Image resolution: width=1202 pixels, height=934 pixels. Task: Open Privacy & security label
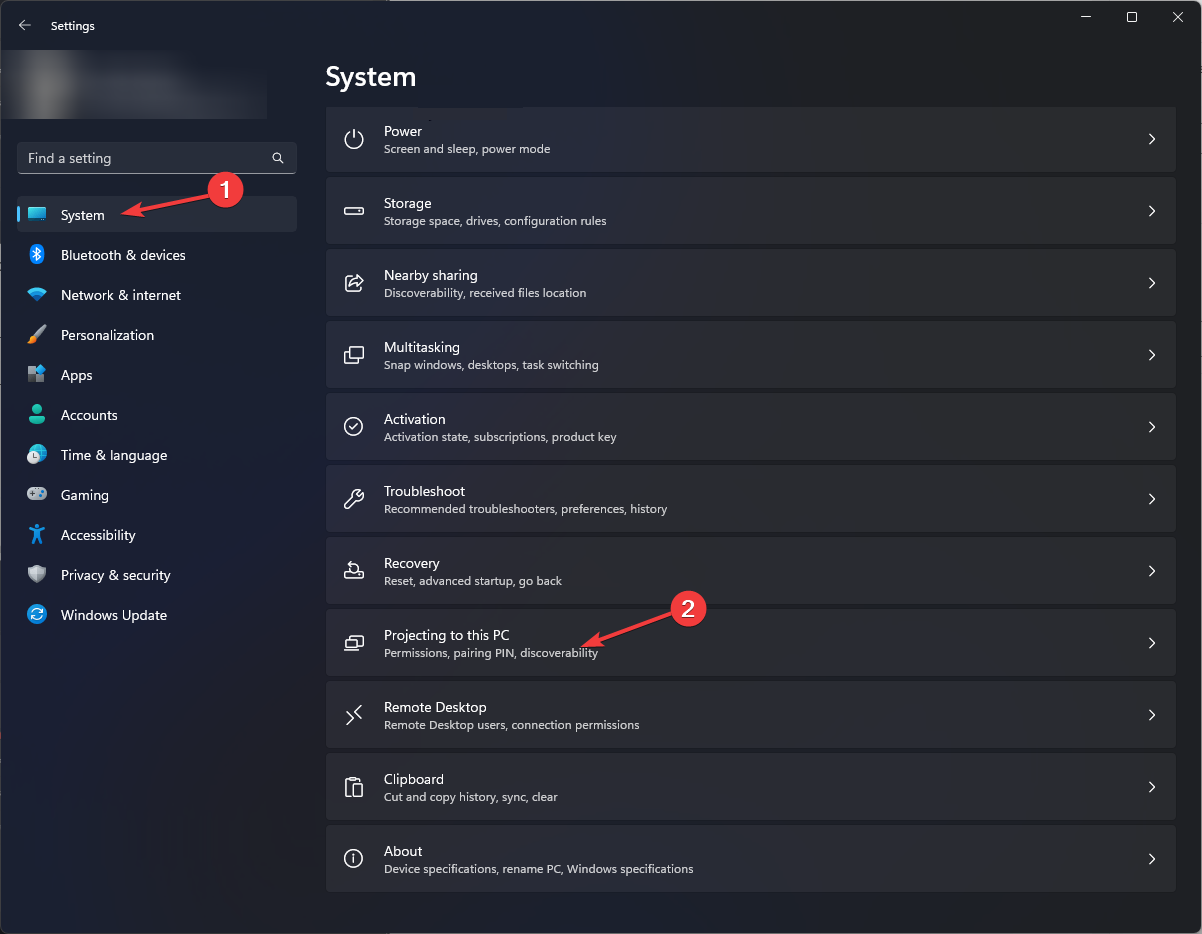coord(116,575)
